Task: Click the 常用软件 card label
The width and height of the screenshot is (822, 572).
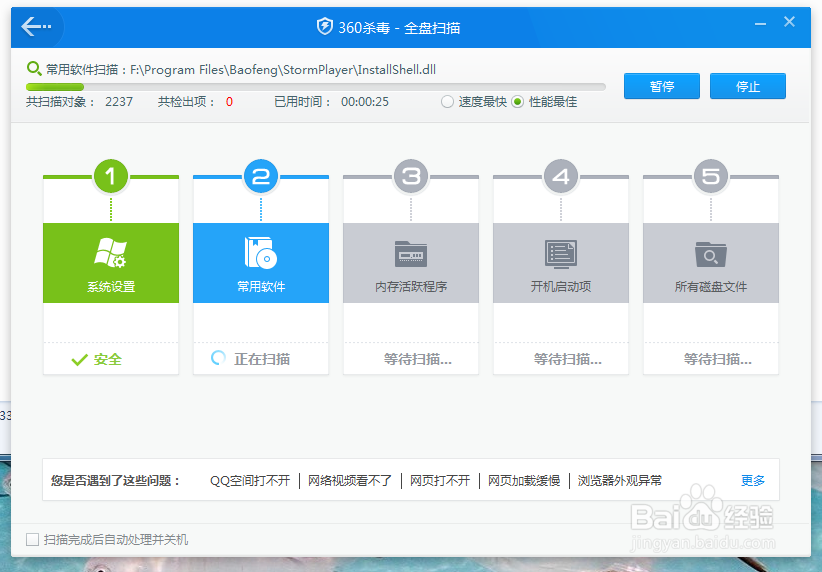Action: [261, 287]
